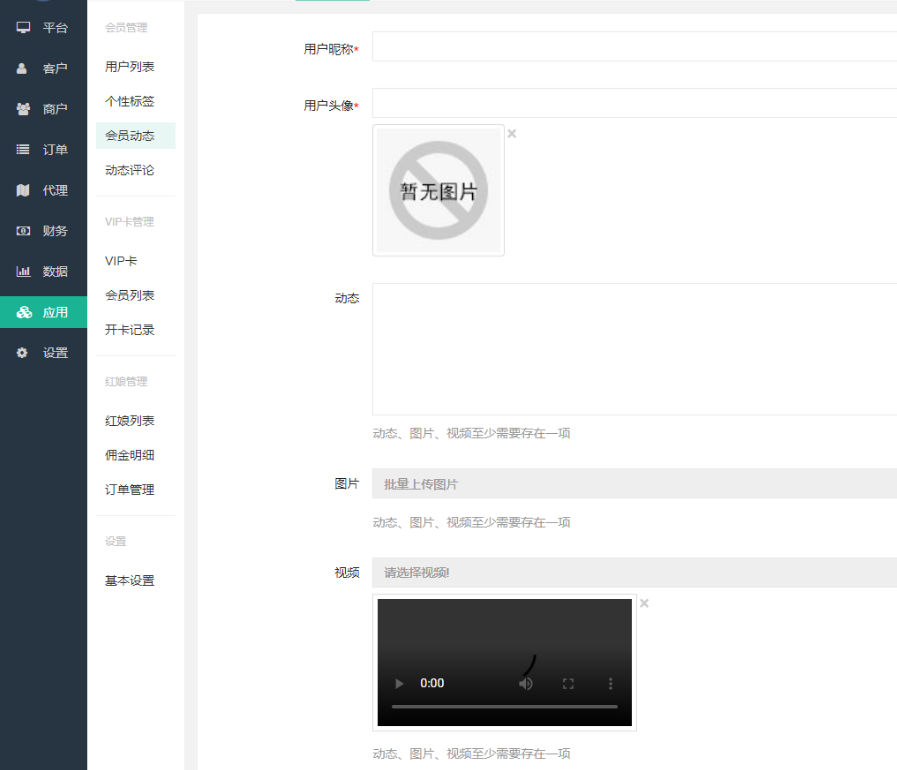
Task: Open 动态评论 in the submenu
Action: 130,170
